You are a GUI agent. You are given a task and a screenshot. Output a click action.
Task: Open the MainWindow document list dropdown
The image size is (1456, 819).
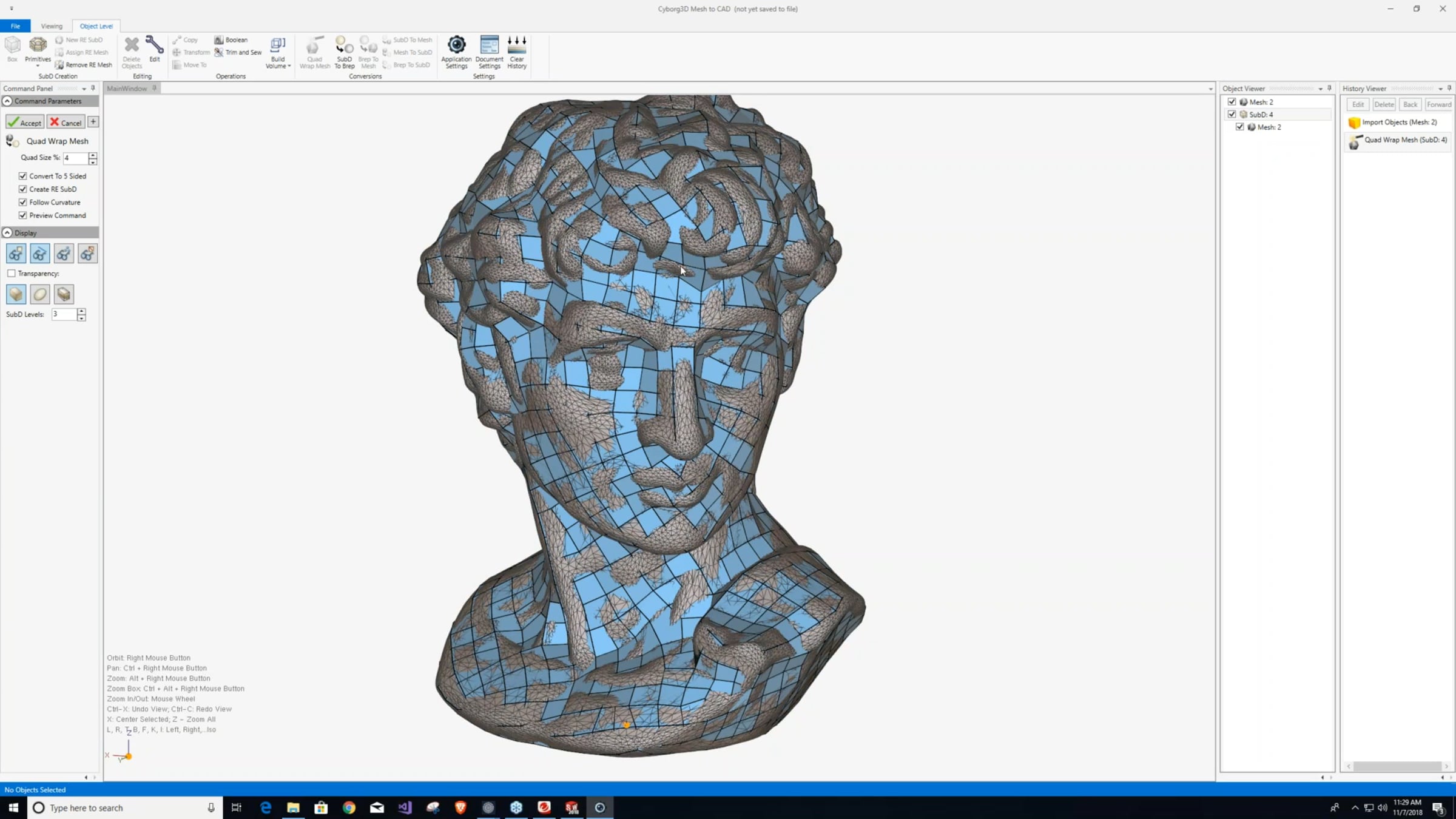(x=1210, y=89)
